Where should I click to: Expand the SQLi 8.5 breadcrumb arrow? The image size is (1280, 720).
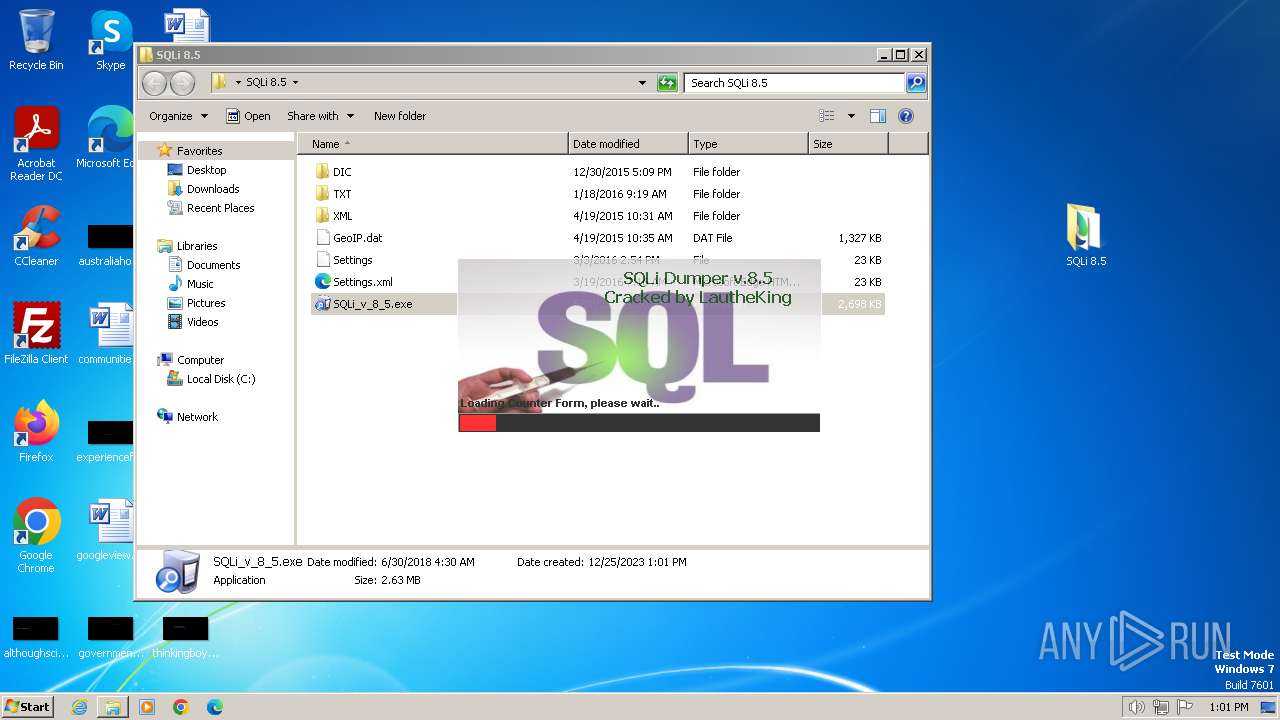pyautogui.click(x=295, y=83)
